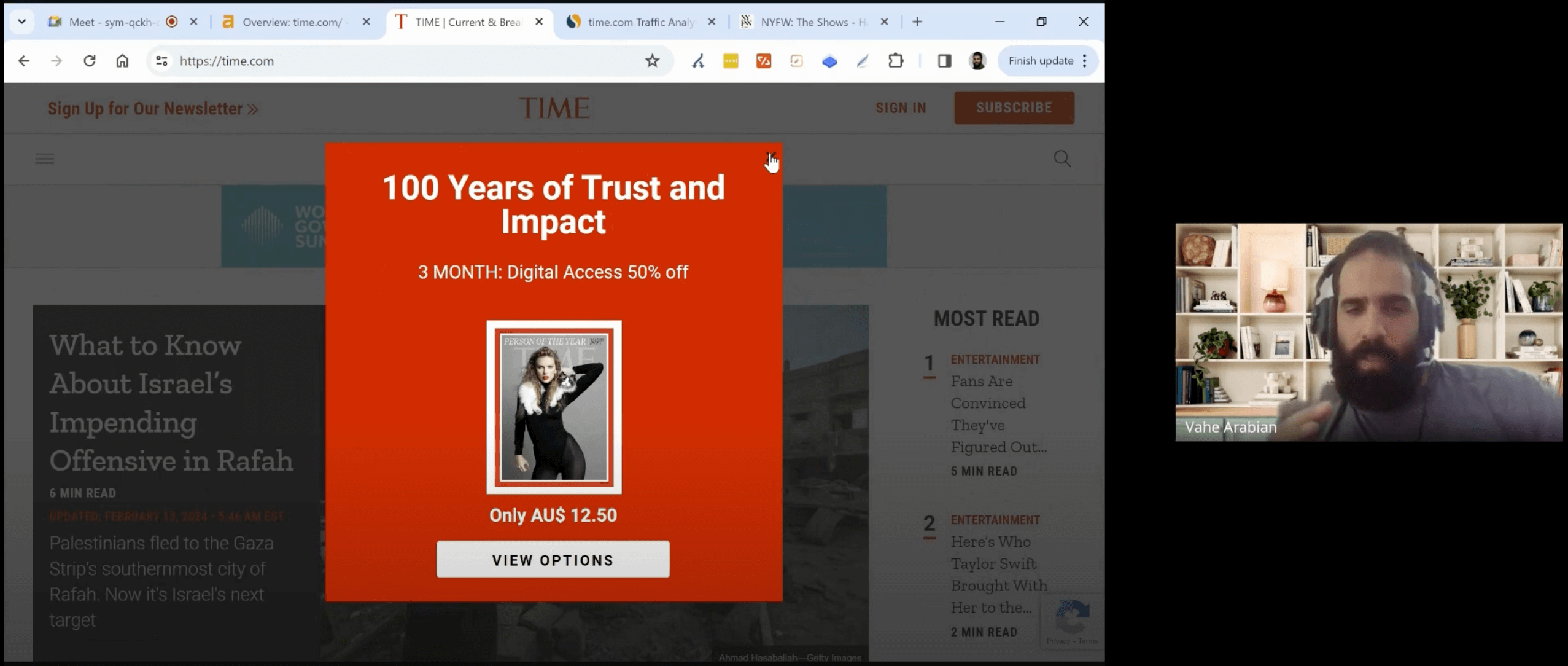The image size is (1568, 666).
Task: Open the TIME hamburger menu
Action: pos(45,159)
